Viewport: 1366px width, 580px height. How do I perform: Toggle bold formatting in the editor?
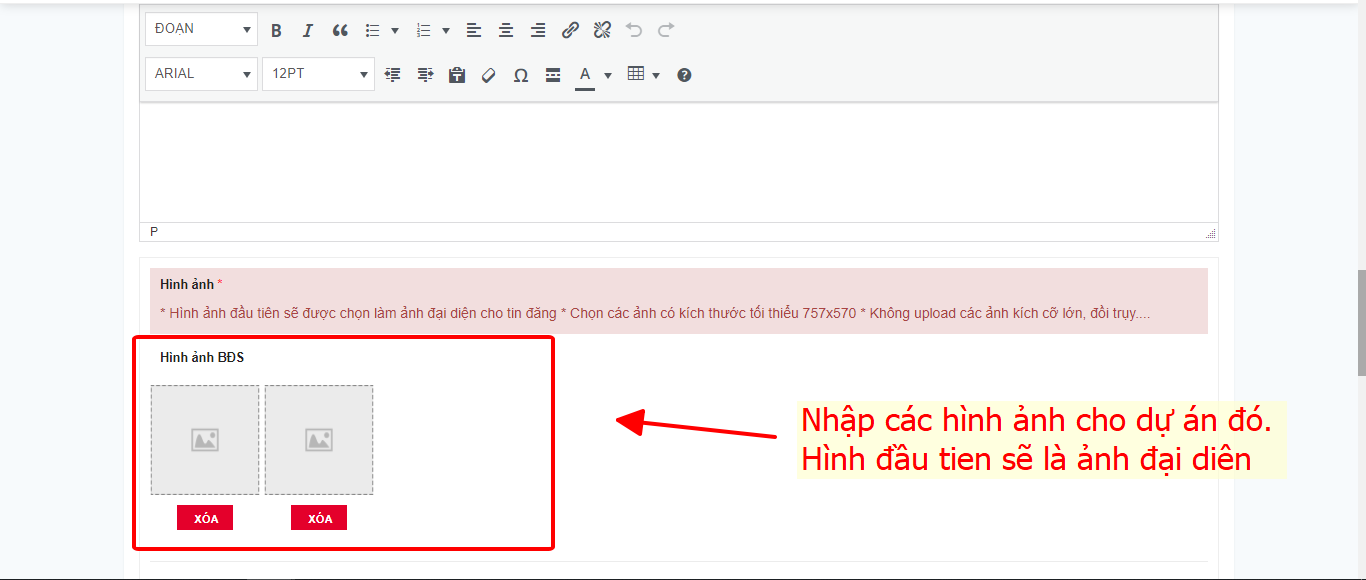(277, 31)
